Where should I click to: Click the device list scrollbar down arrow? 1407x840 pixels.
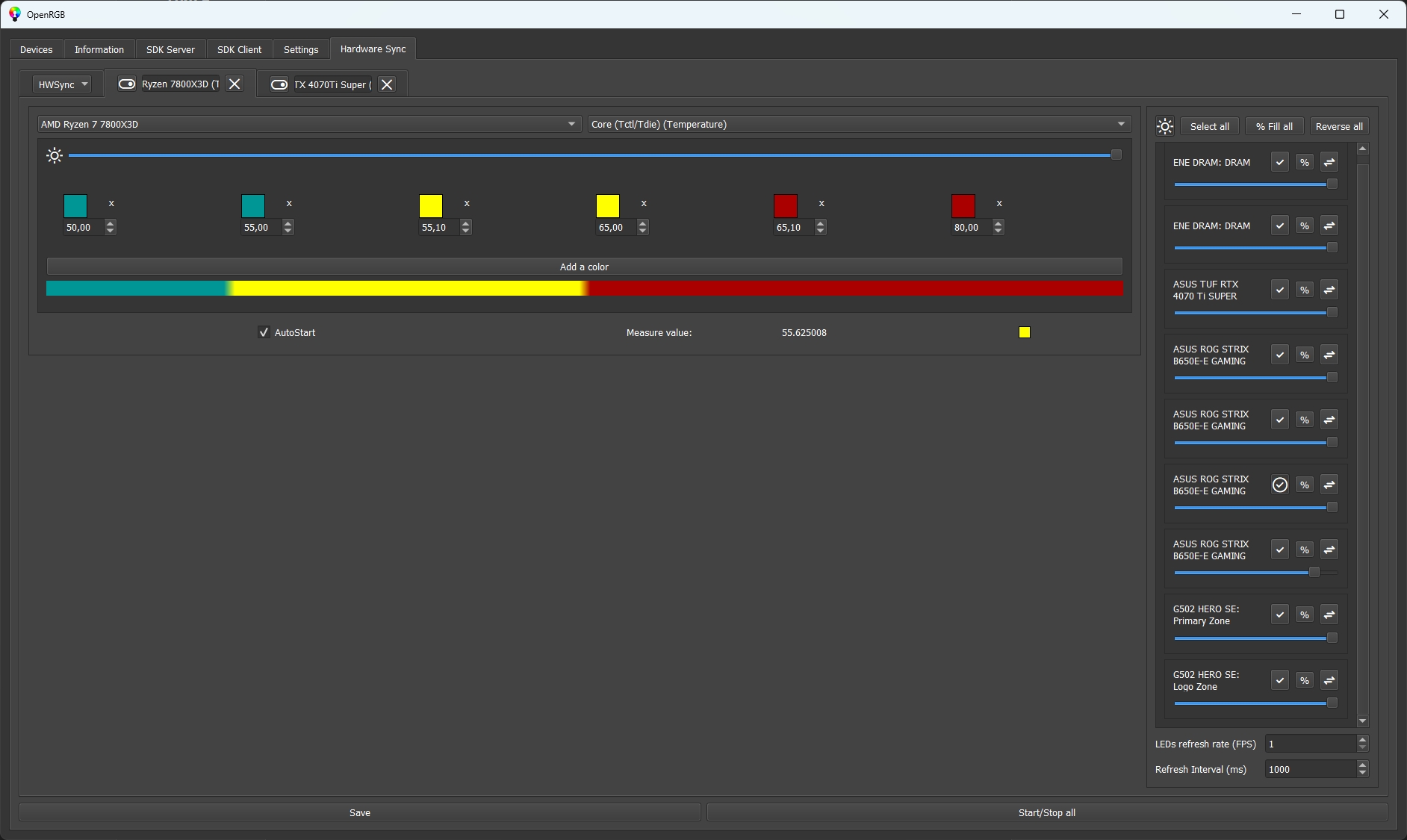(x=1363, y=721)
